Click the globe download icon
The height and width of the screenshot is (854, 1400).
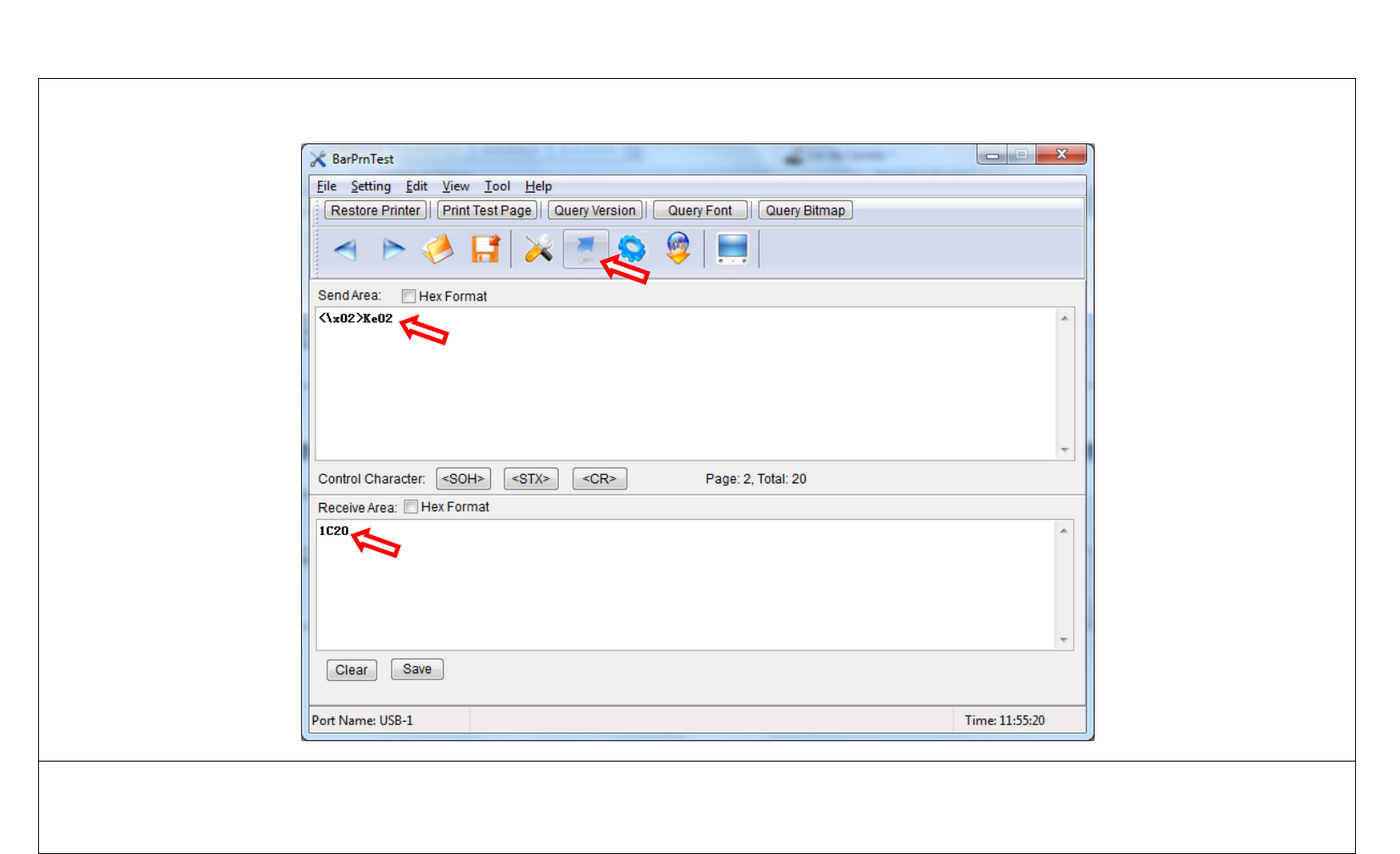tap(678, 248)
